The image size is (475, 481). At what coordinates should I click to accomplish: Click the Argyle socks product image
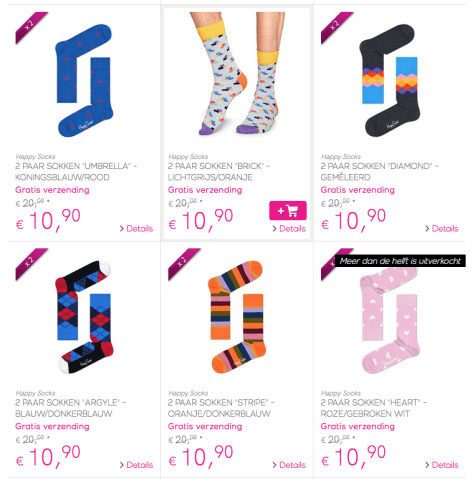tap(84, 317)
